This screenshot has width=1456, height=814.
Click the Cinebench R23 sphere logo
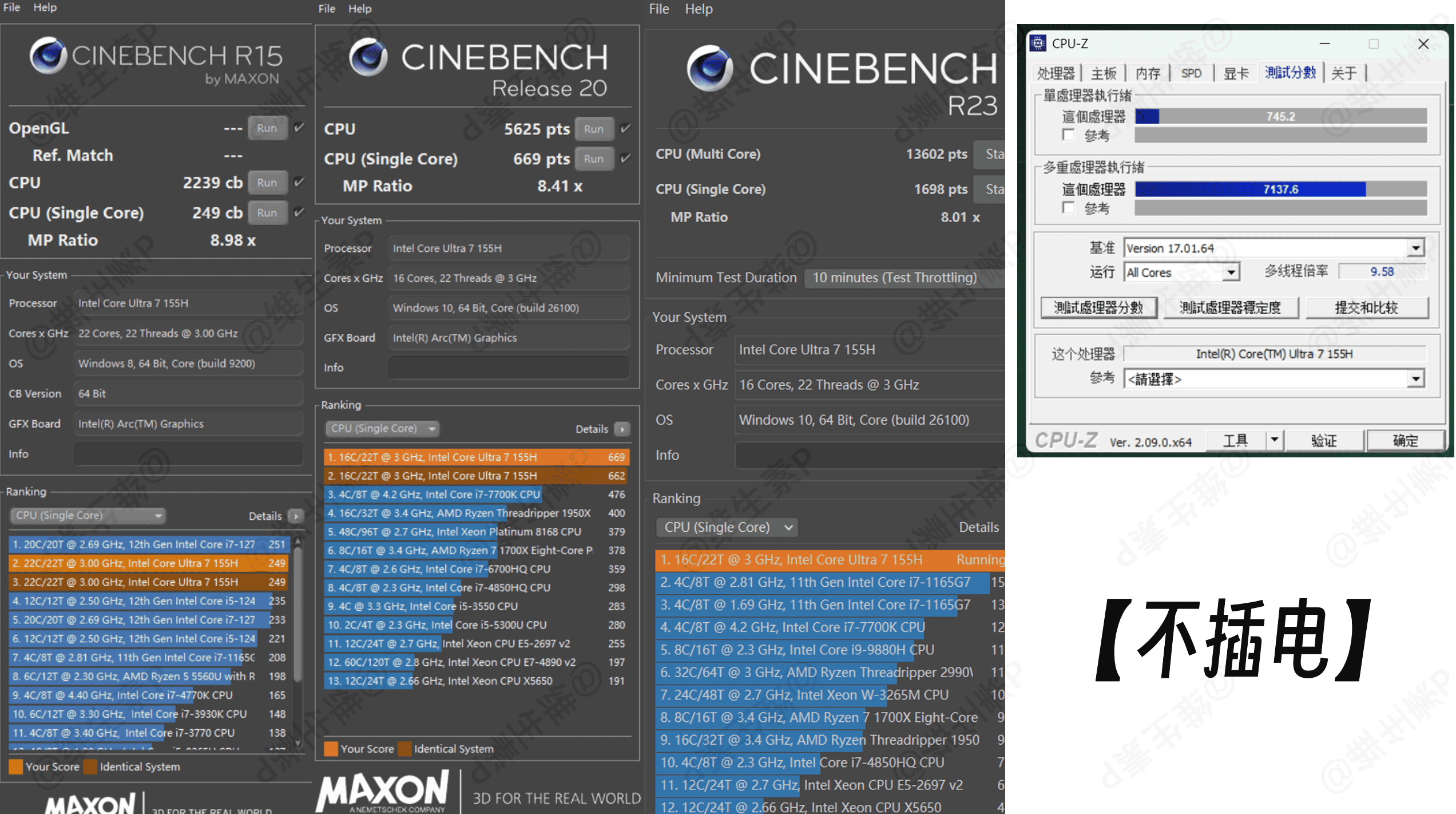pyautogui.click(x=709, y=68)
